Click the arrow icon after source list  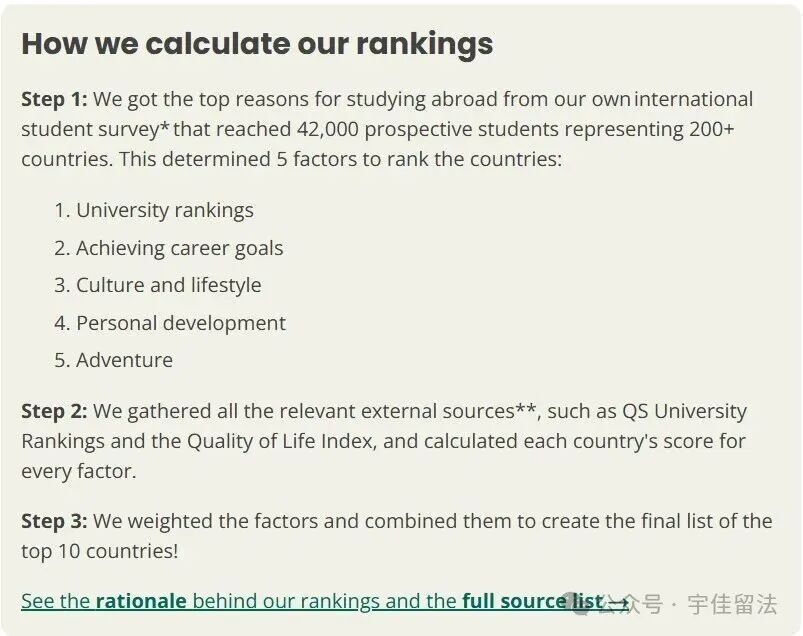coord(618,602)
